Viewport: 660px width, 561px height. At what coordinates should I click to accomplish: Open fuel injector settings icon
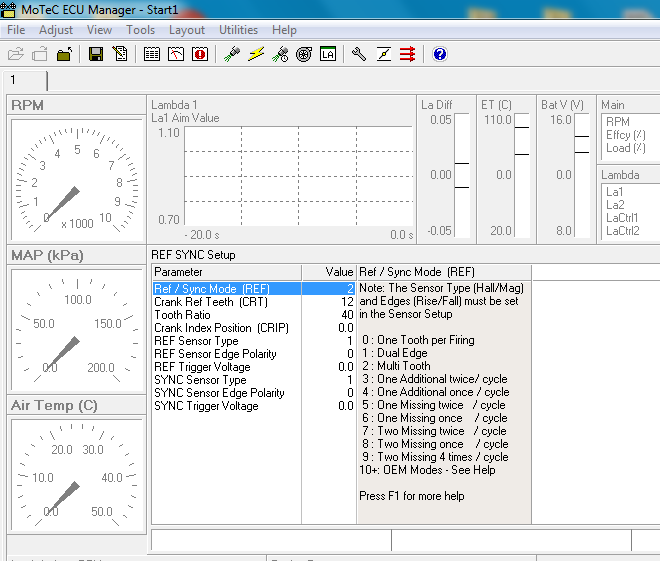coord(232,54)
